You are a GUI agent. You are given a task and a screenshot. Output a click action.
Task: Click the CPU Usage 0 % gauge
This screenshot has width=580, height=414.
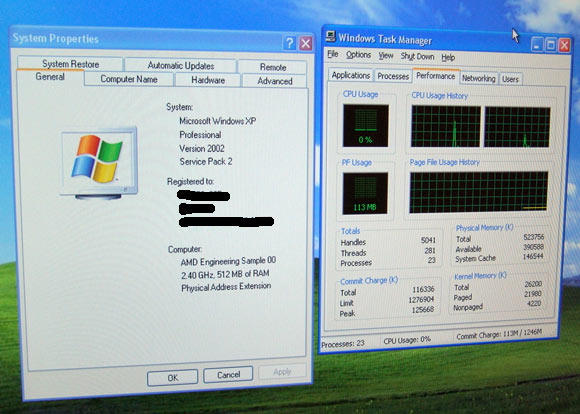click(x=365, y=126)
